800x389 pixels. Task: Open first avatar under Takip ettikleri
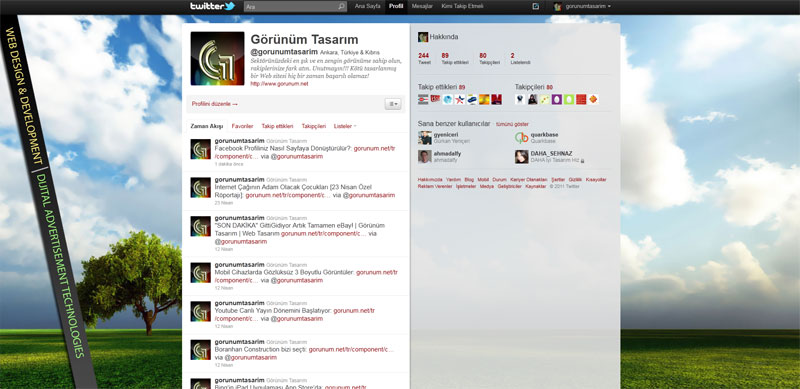tap(423, 99)
